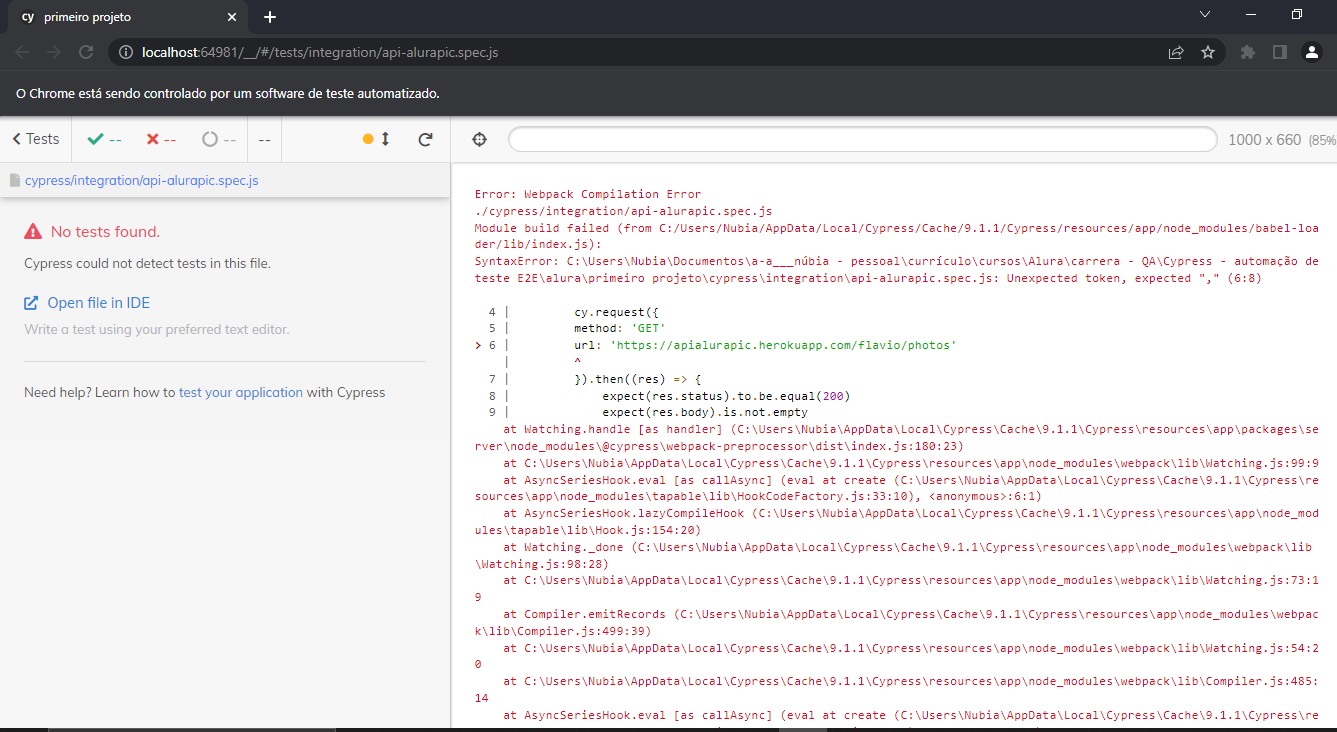Click the 'at AsyncSeriesHook.lazyCompileHook' stack line
Image resolution: width=1337 pixels, height=732 pixels.
point(897,521)
